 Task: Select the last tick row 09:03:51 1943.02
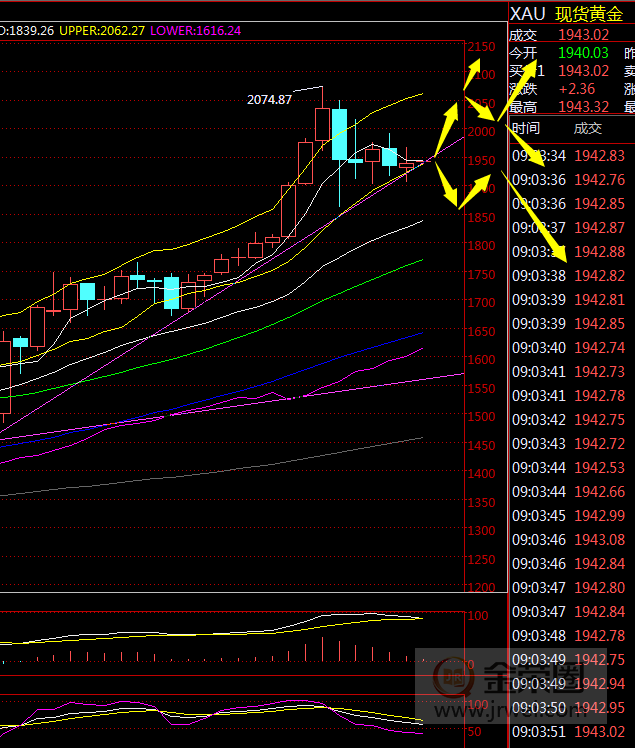pyautogui.click(x=570, y=732)
